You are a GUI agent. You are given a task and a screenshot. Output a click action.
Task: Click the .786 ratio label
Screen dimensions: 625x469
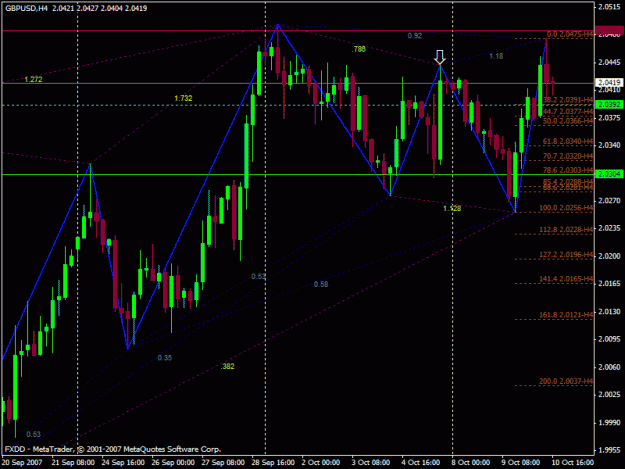359,49
